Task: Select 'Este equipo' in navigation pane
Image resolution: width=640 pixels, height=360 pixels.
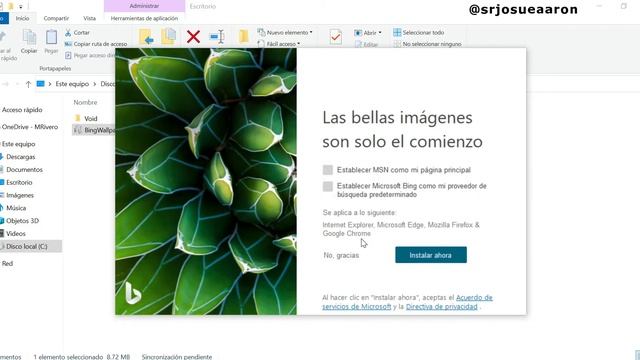Action: coord(18,144)
